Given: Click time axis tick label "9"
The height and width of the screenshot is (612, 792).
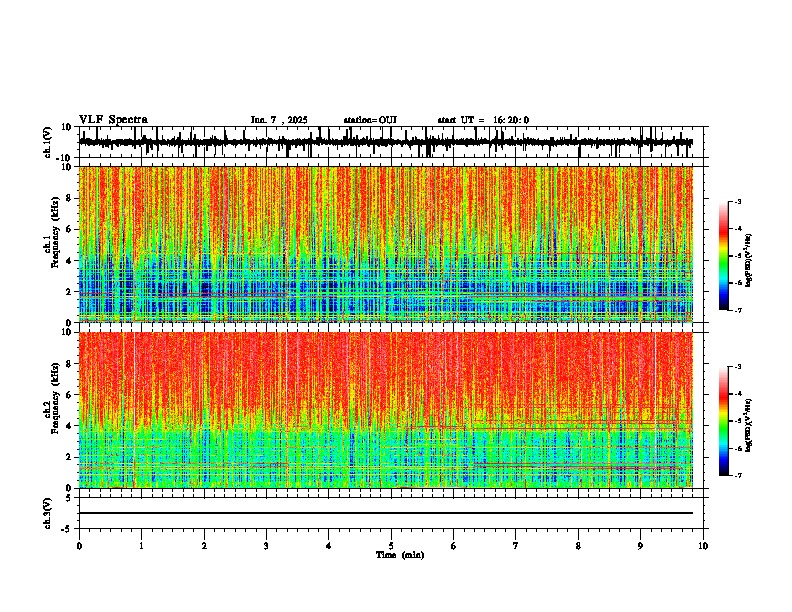Looking at the screenshot, I should coord(640,546).
